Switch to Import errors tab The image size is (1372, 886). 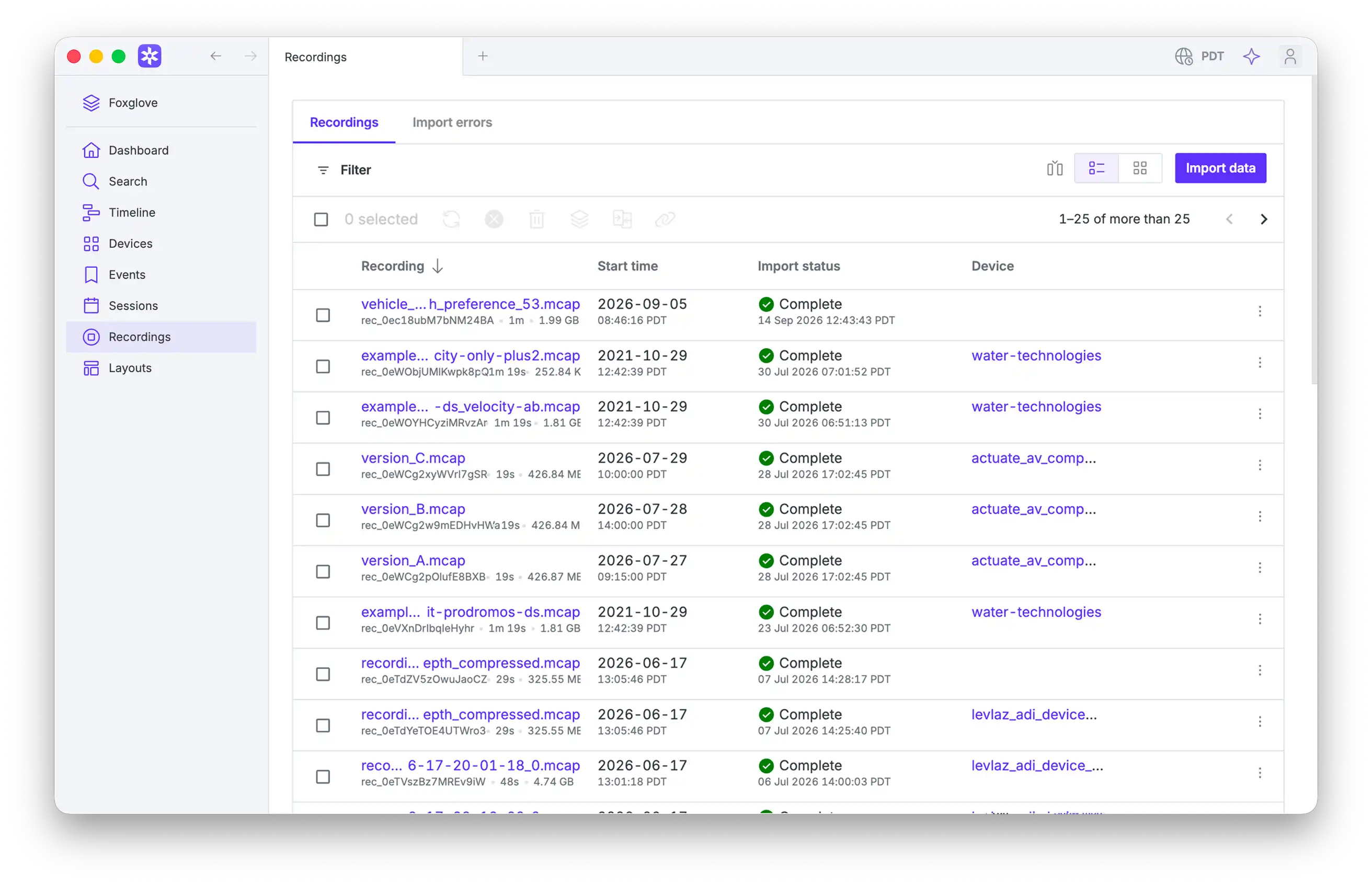(x=452, y=122)
